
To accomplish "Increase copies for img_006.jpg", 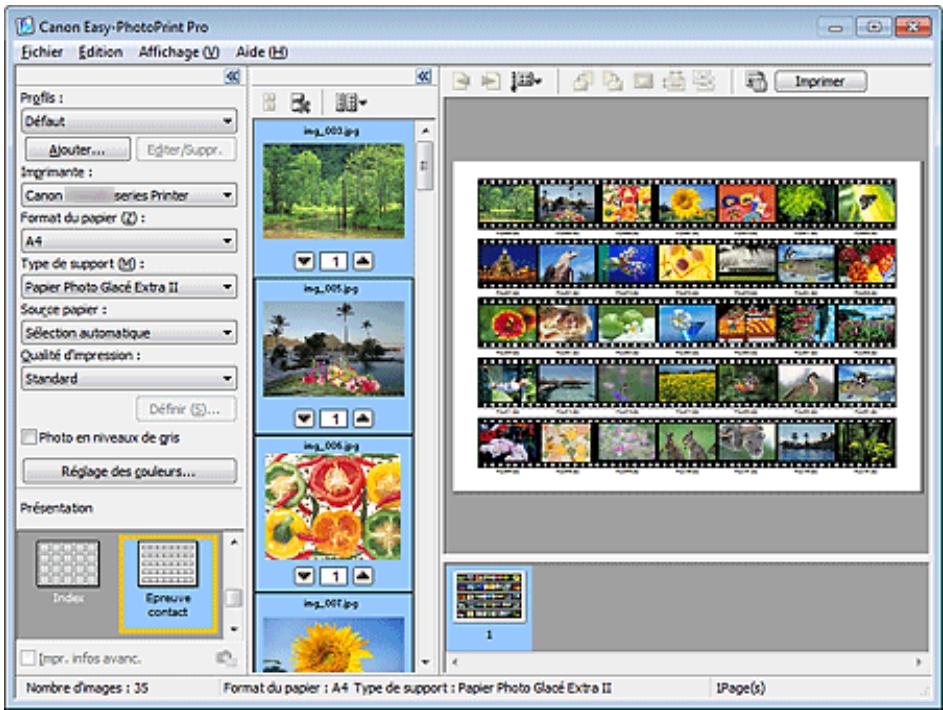I will pos(363,576).
